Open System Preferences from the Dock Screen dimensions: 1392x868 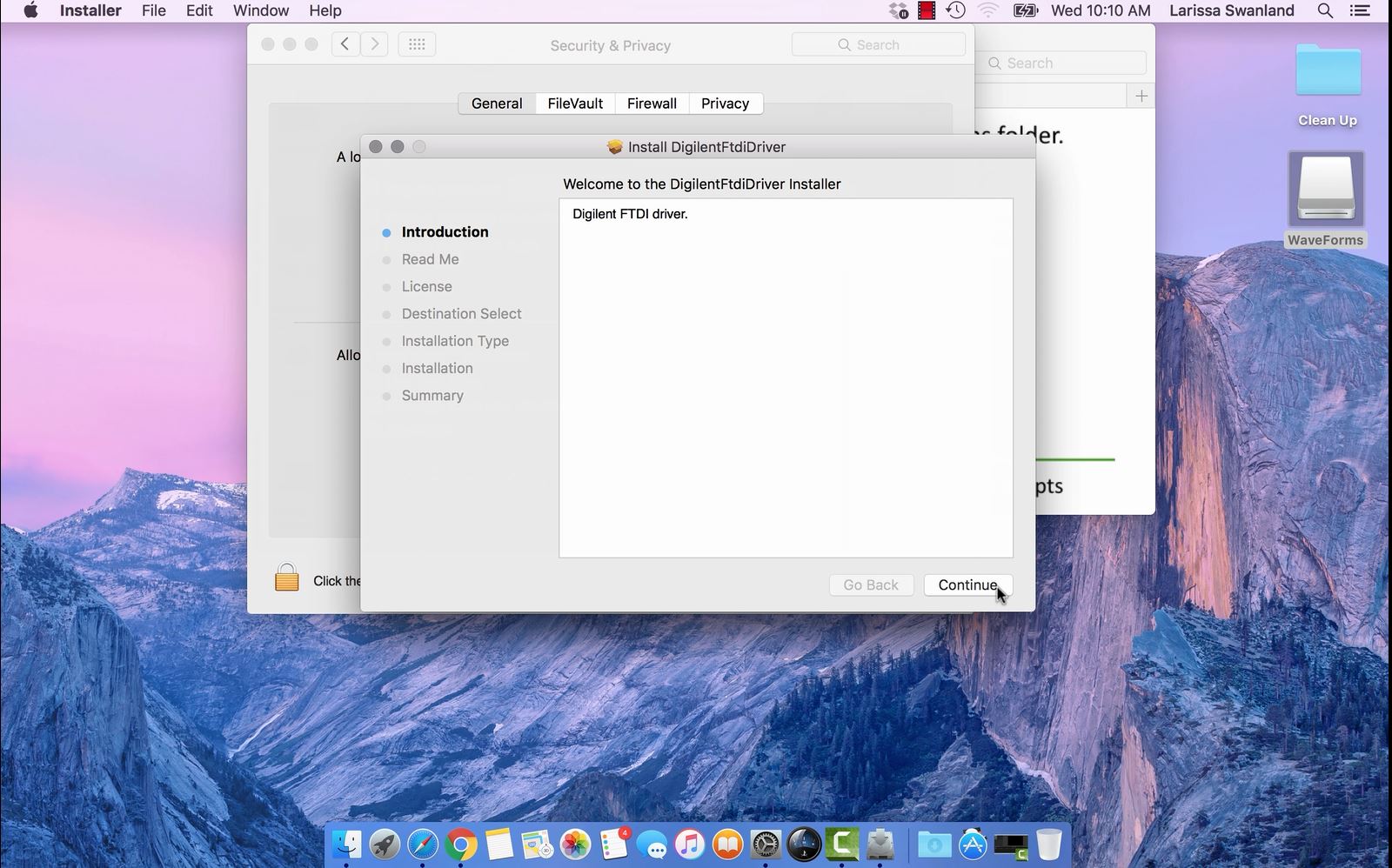point(766,844)
